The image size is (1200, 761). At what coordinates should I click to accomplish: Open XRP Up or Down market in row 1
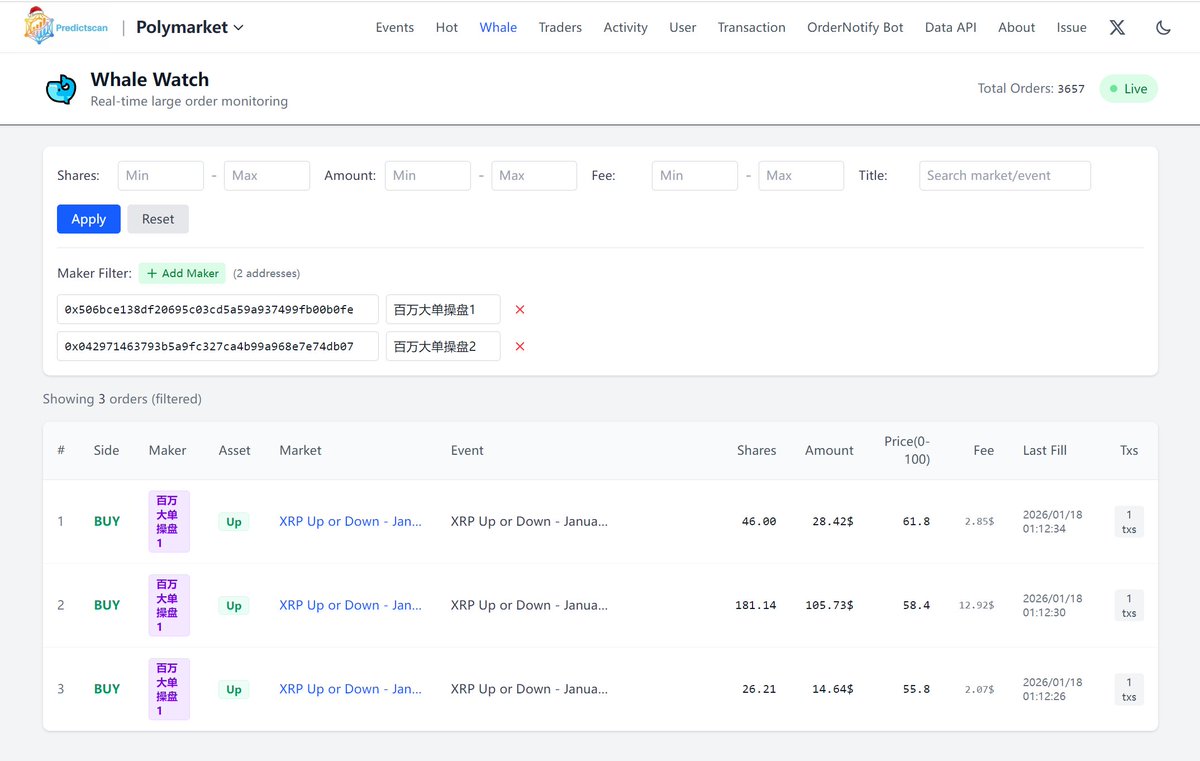350,521
